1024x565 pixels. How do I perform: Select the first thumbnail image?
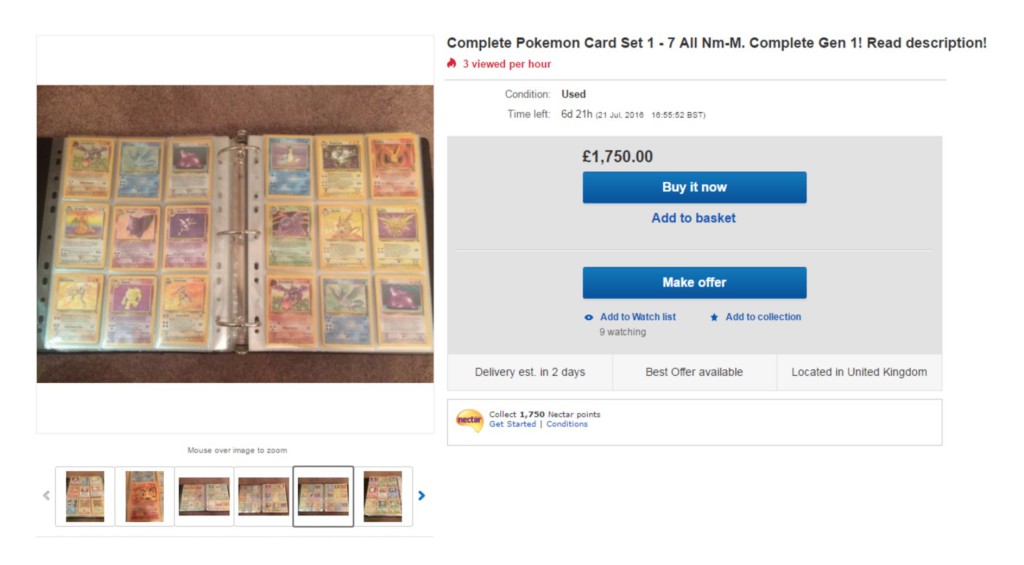(85, 496)
